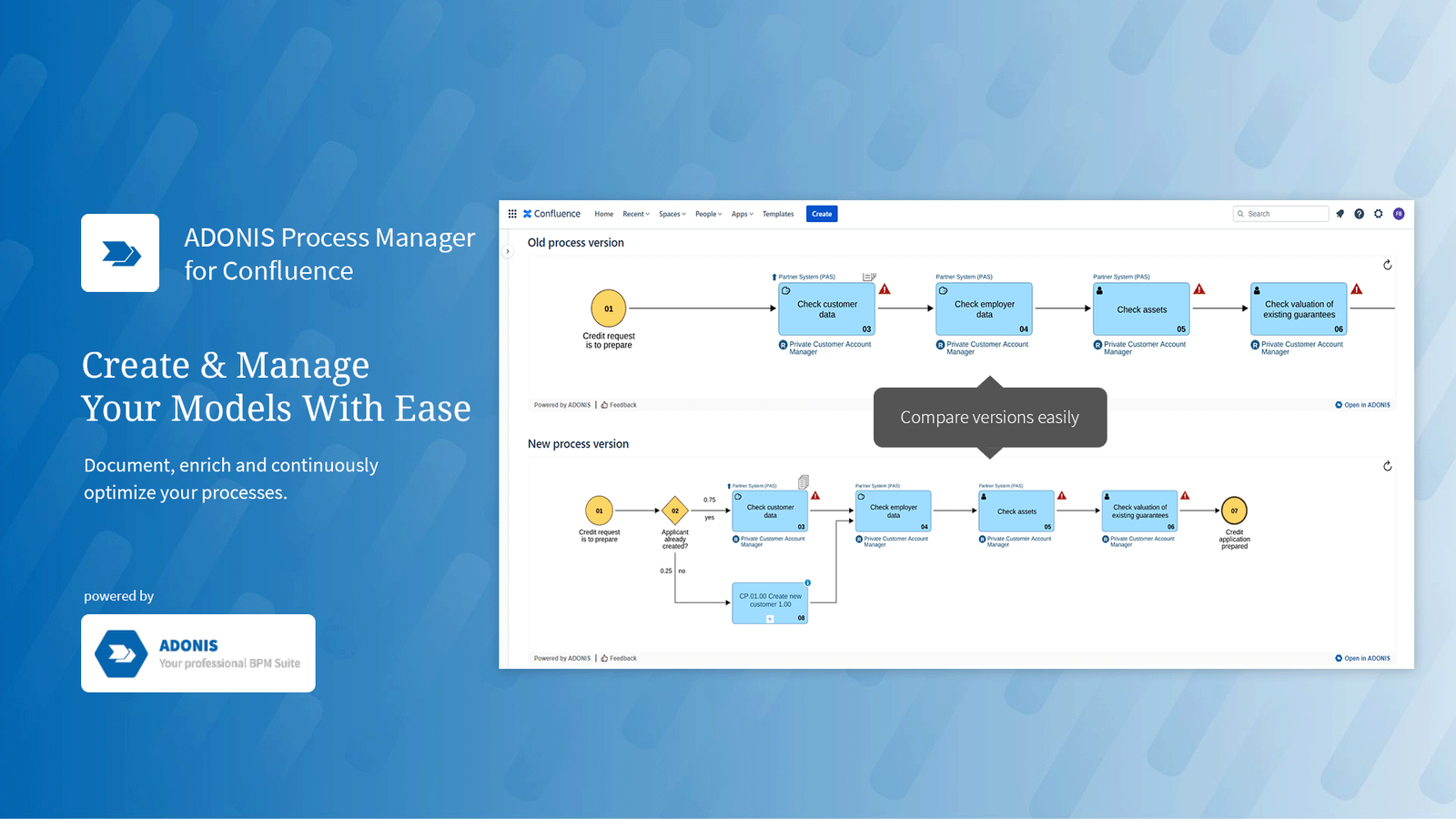Click the '0.75' probability label
Viewport: 1456px width, 819px height.
click(x=710, y=500)
